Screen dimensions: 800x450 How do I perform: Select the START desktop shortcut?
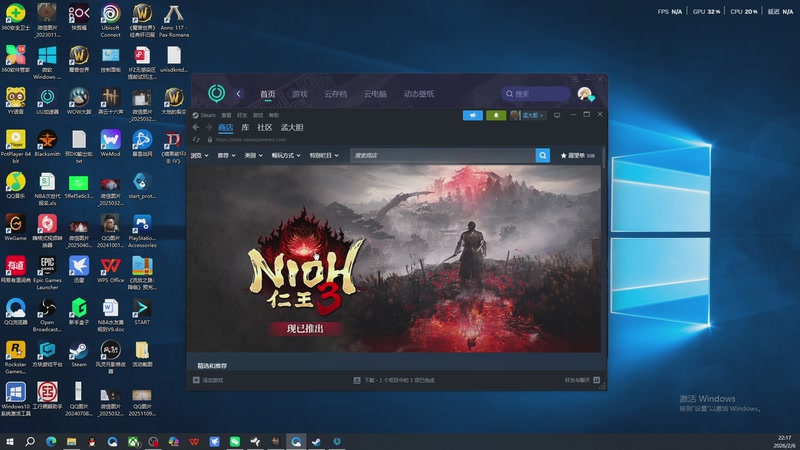(142, 312)
